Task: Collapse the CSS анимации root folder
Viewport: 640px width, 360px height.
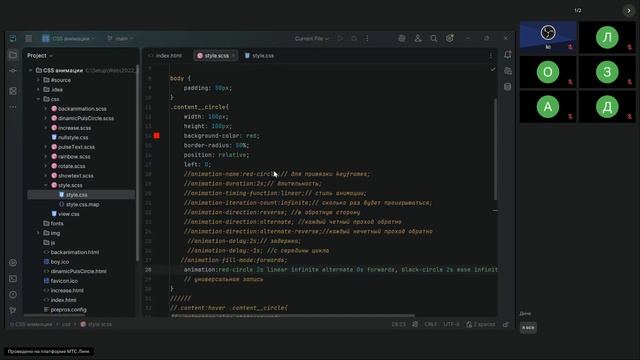Action: point(30,71)
